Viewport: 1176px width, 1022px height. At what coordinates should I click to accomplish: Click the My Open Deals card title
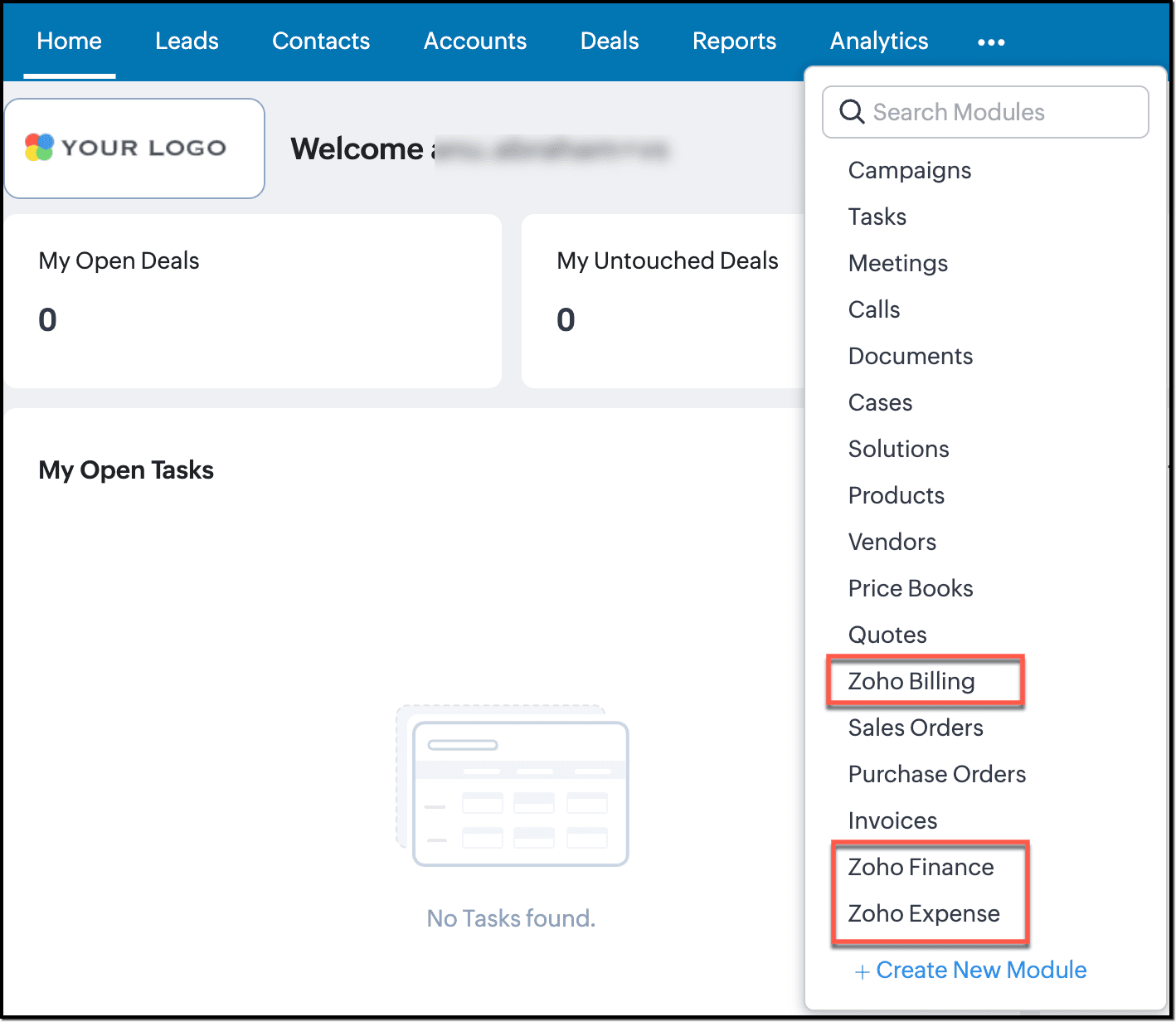click(119, 261)
